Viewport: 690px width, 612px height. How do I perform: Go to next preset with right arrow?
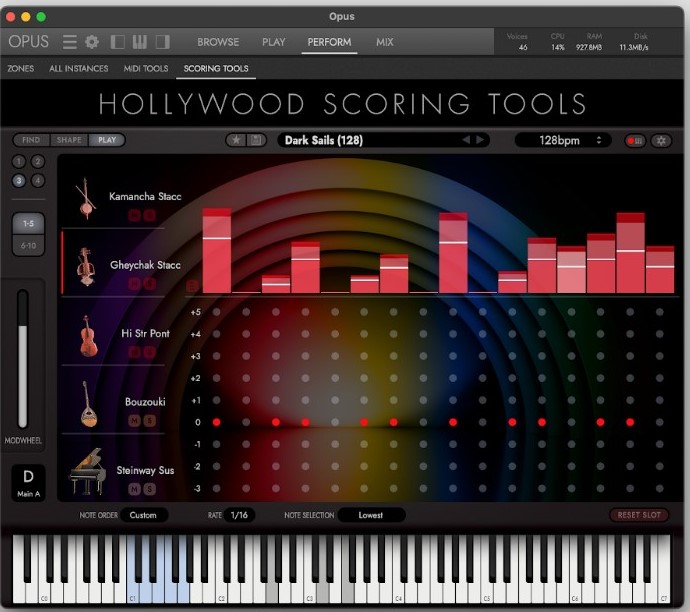(x=480, y=140)
